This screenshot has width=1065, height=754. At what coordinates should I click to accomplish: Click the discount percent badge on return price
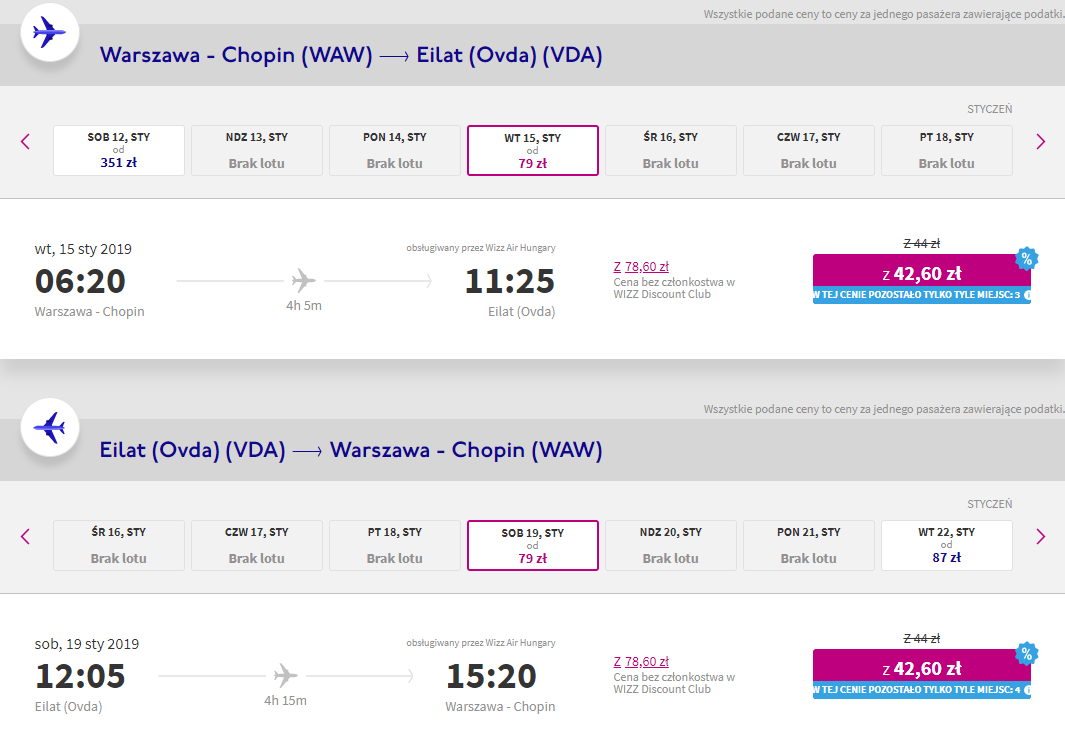tap(1026, 653)
